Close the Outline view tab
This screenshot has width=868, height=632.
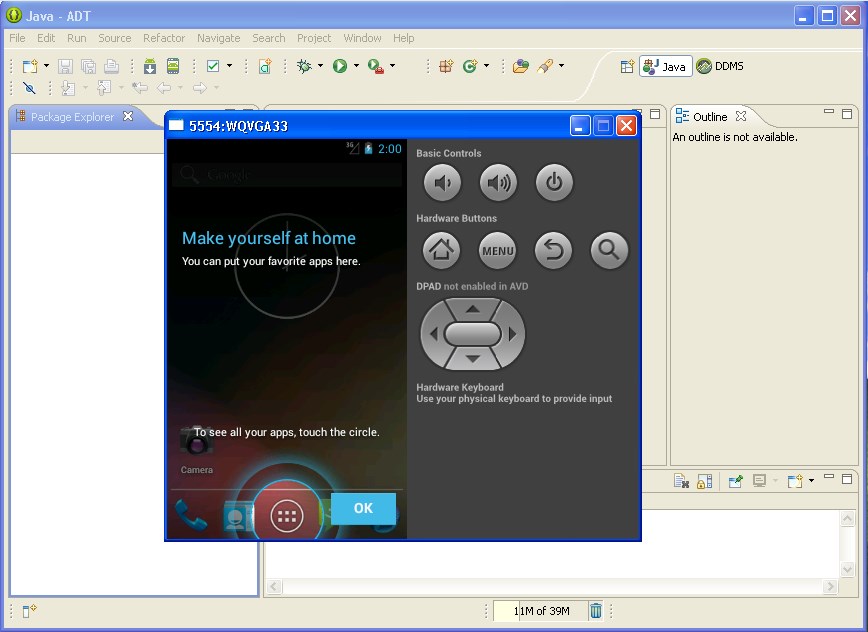click(x=741, y=116)
